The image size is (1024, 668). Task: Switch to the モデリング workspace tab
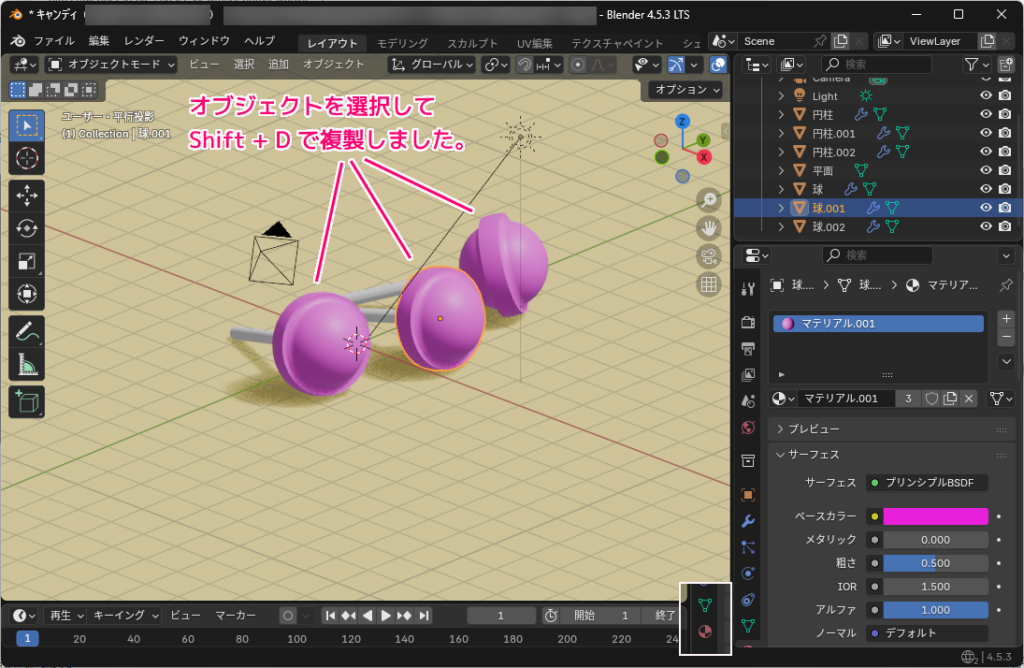402,43
